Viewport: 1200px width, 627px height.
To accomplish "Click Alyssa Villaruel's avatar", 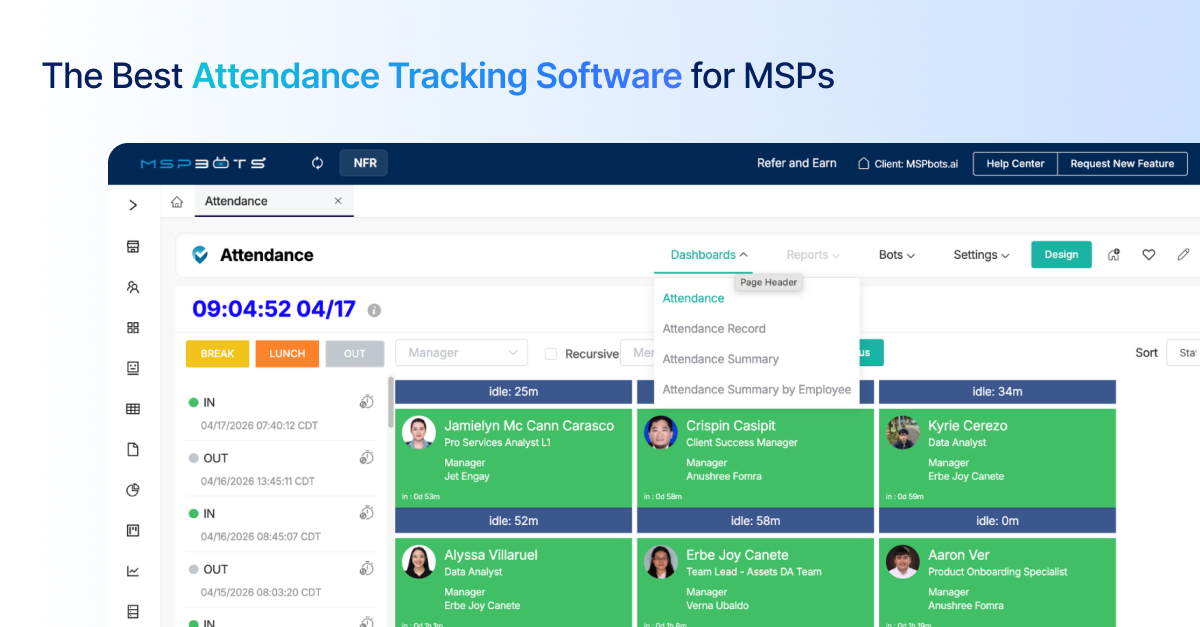I will click(x=419, y=562).
